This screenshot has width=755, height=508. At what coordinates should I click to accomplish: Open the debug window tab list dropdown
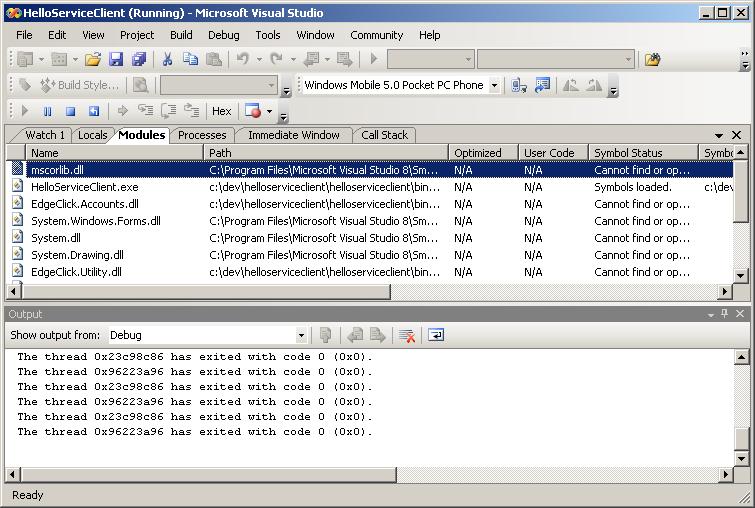pyautogui.click(x=719, y=135)
